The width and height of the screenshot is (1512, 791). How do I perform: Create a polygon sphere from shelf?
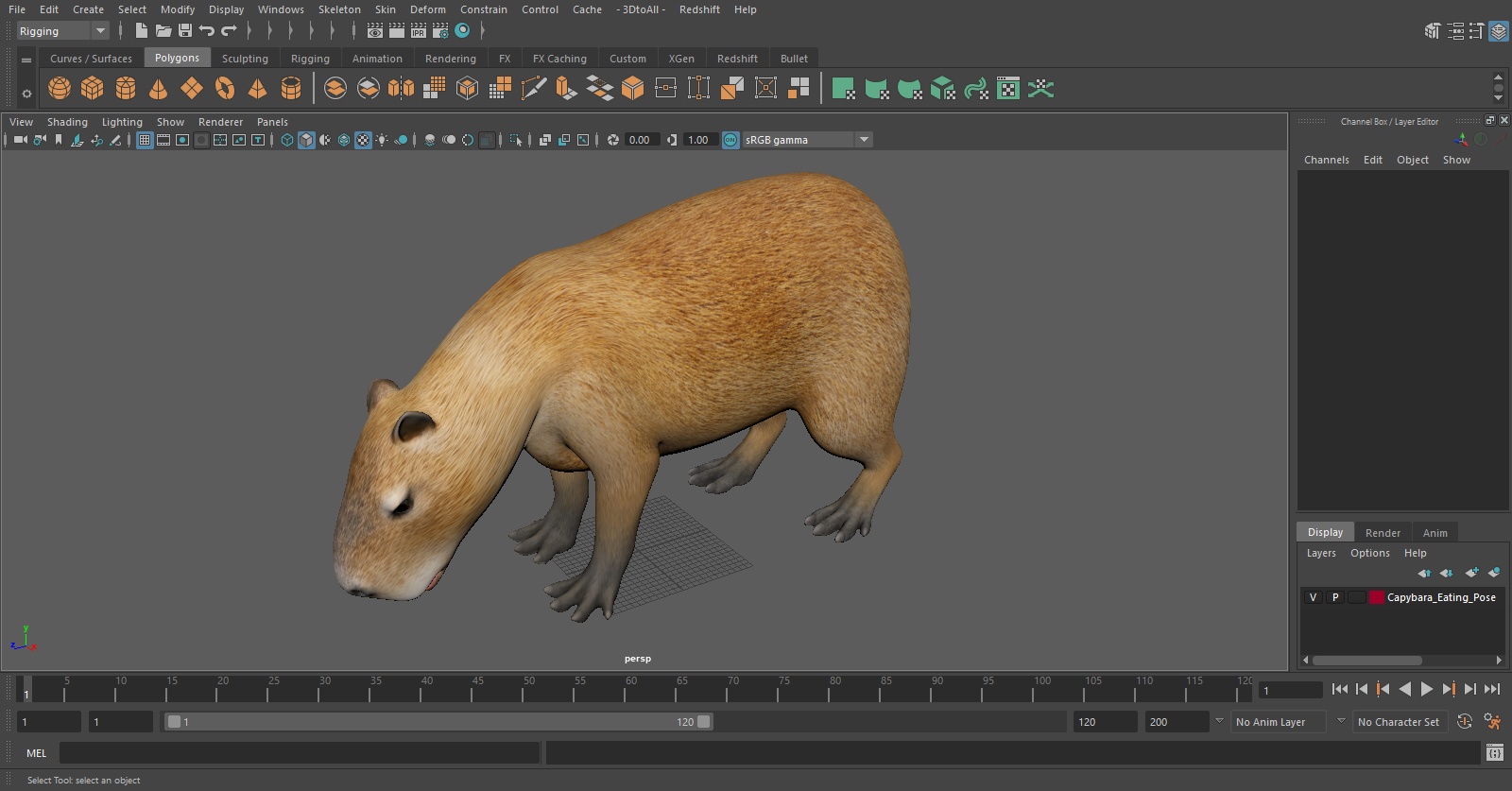click(60, 89)
